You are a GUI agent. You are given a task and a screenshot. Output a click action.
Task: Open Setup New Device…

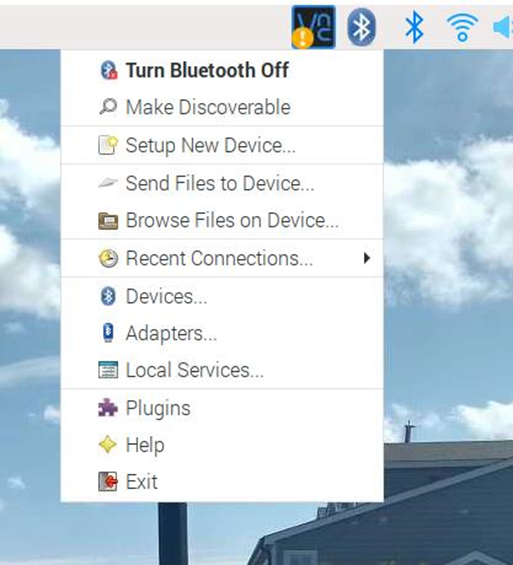coord(222,145)
